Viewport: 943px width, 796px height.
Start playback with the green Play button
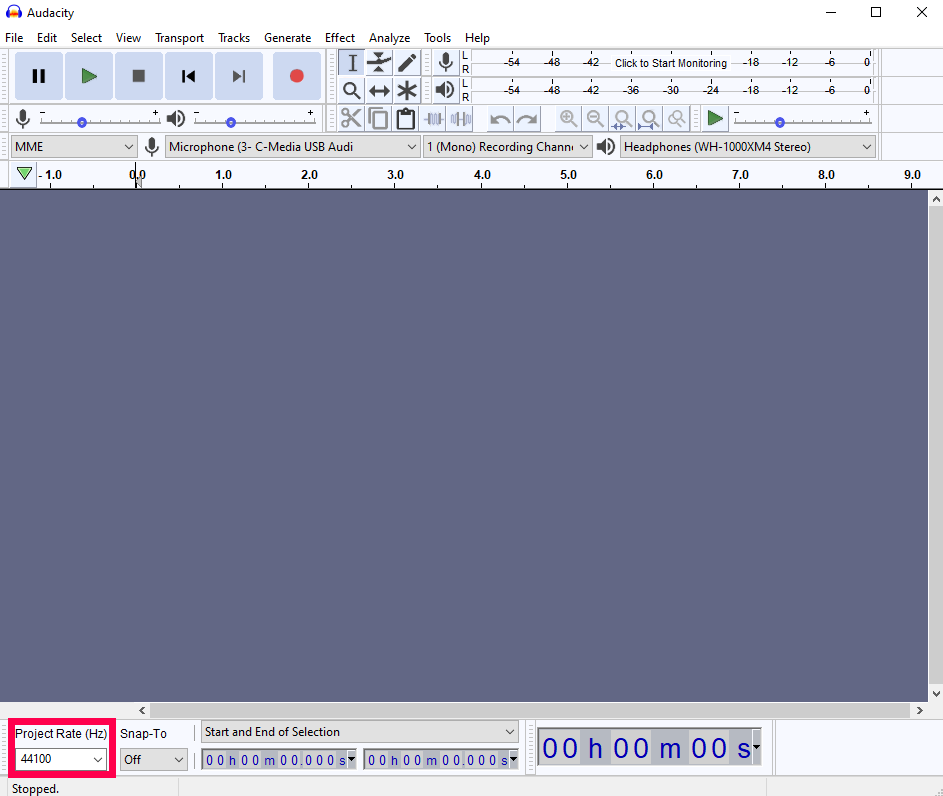(89, 76)
